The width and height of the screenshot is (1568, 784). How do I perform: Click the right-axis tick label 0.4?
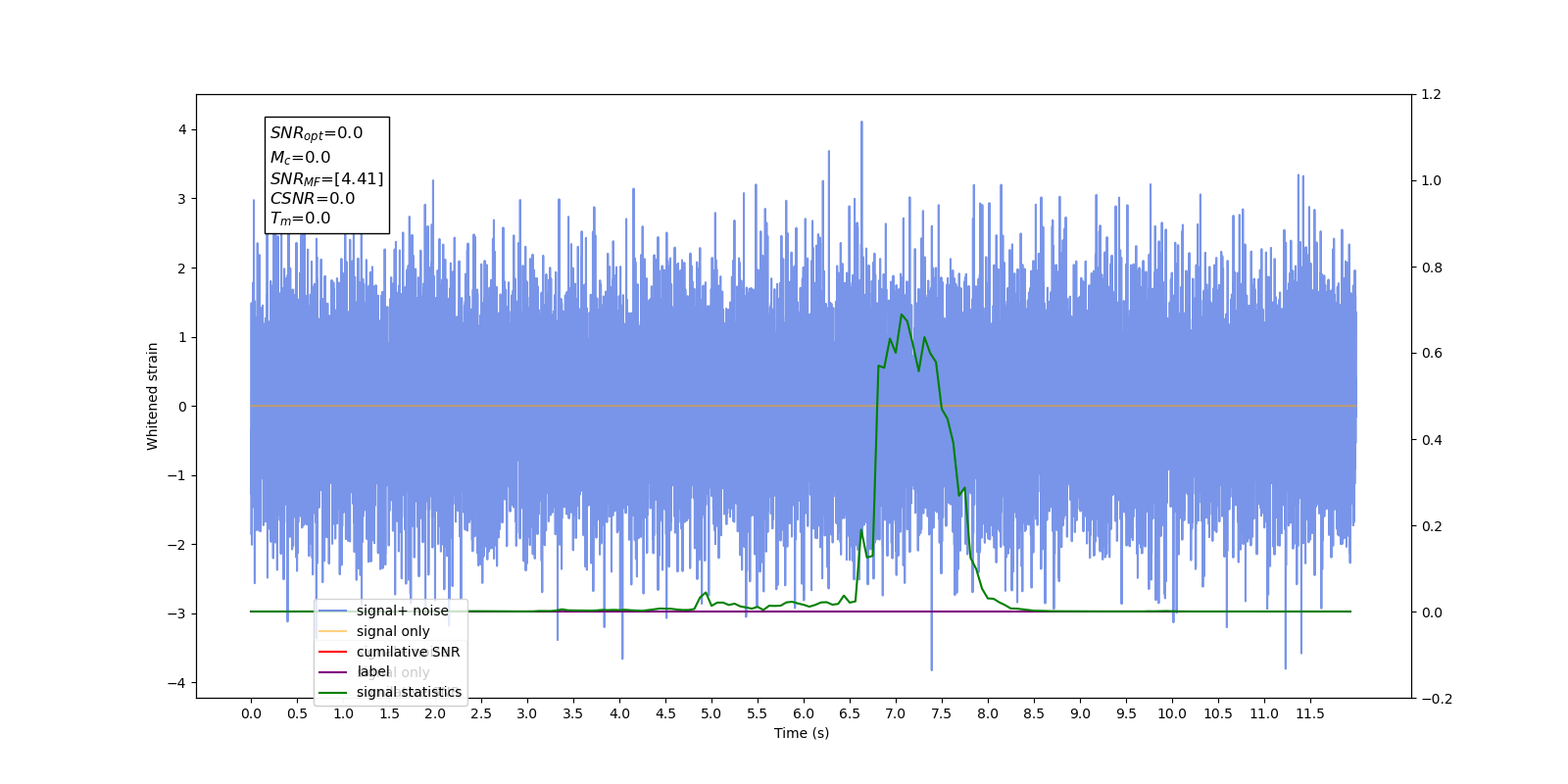pos(1432,440)
